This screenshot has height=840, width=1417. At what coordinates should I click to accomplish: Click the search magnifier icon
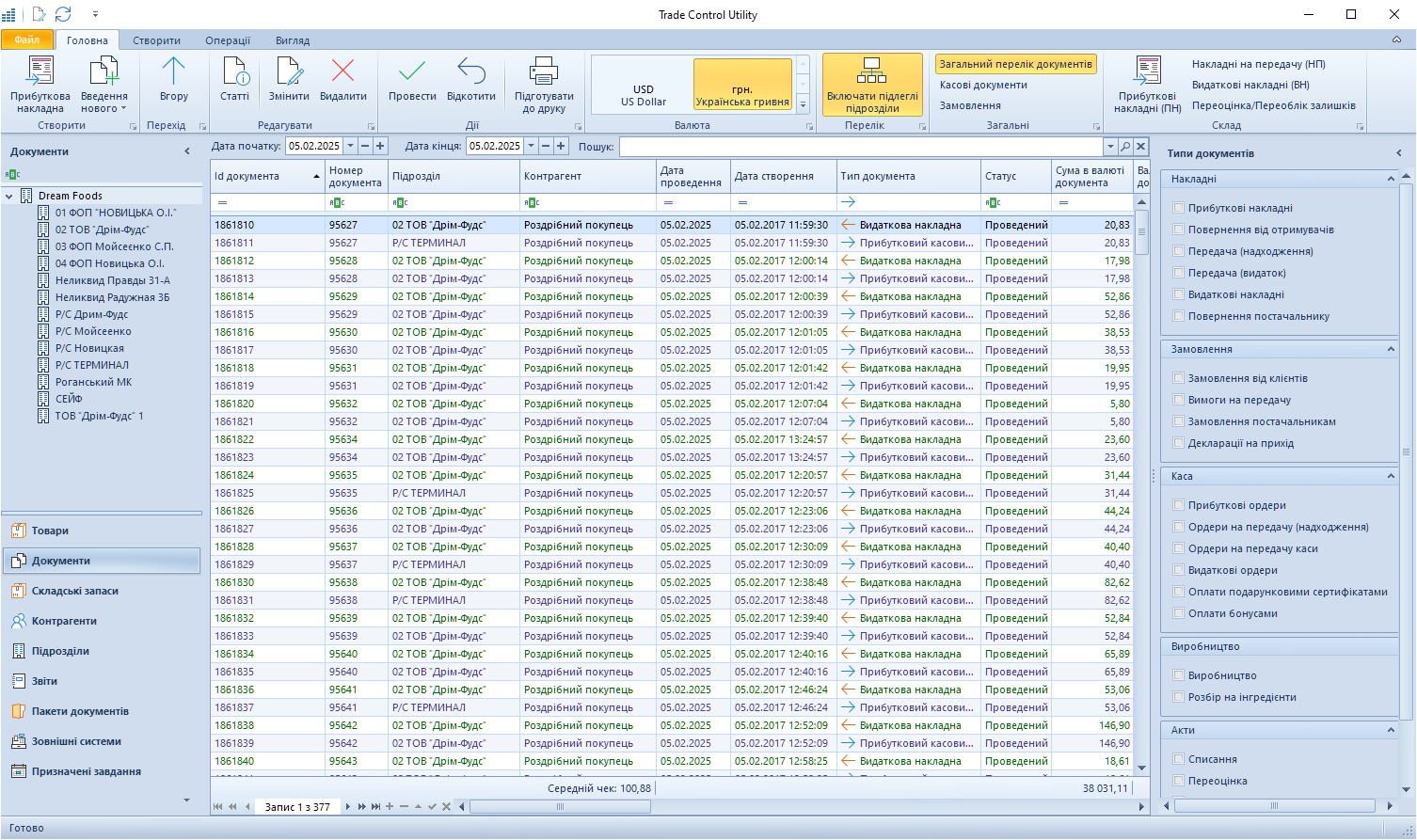pyautogui.click(x=1125, y=147)
